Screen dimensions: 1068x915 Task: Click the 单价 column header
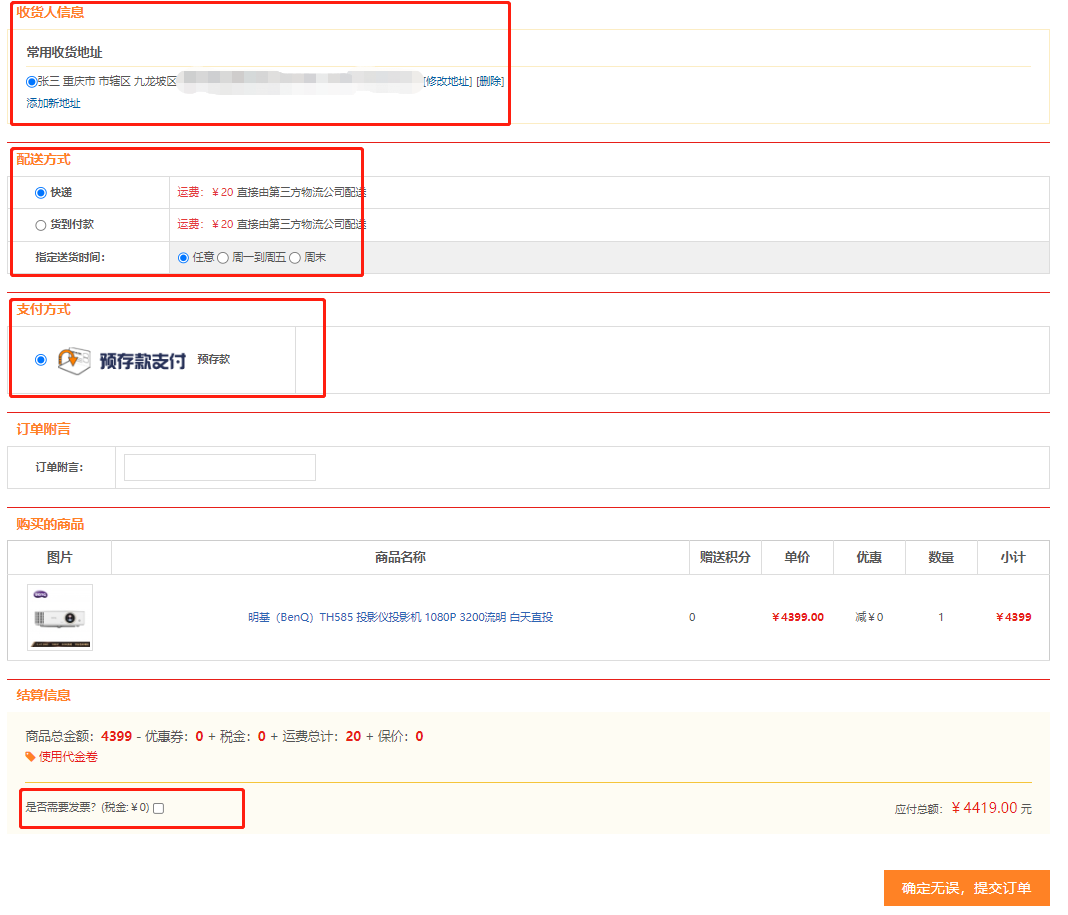point(797,557)
